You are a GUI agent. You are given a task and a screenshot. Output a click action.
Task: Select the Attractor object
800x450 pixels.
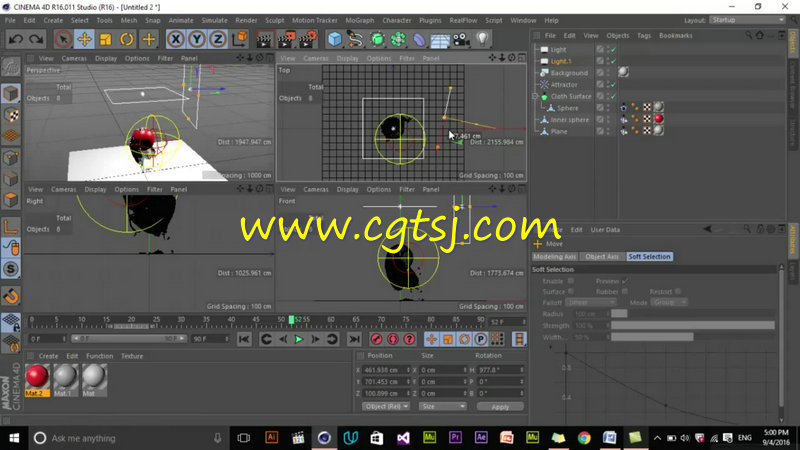pyautogui.click(x=564, y=85)
